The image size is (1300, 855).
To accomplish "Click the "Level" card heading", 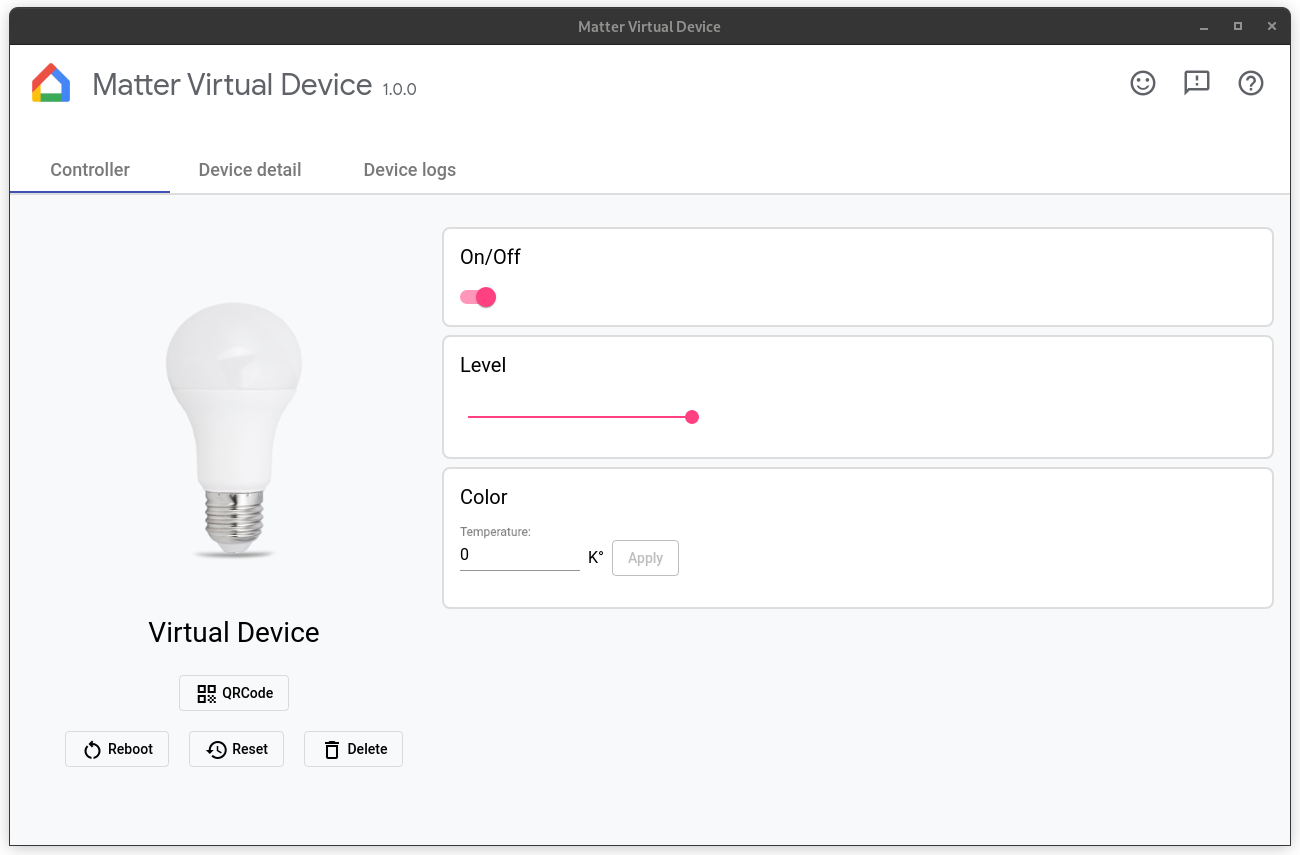I will click(483, 365).
